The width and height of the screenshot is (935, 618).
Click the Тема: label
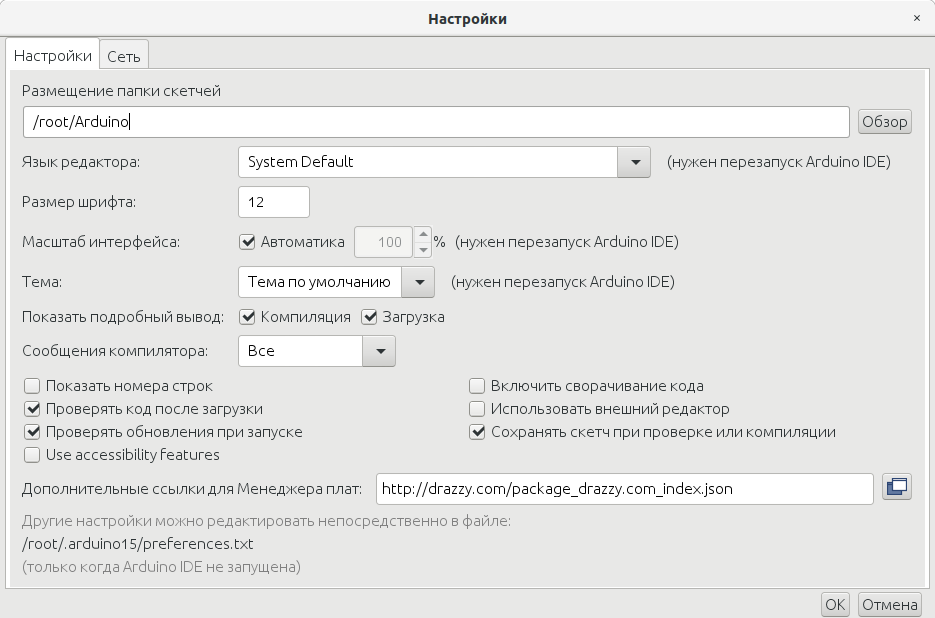point(42,282)
